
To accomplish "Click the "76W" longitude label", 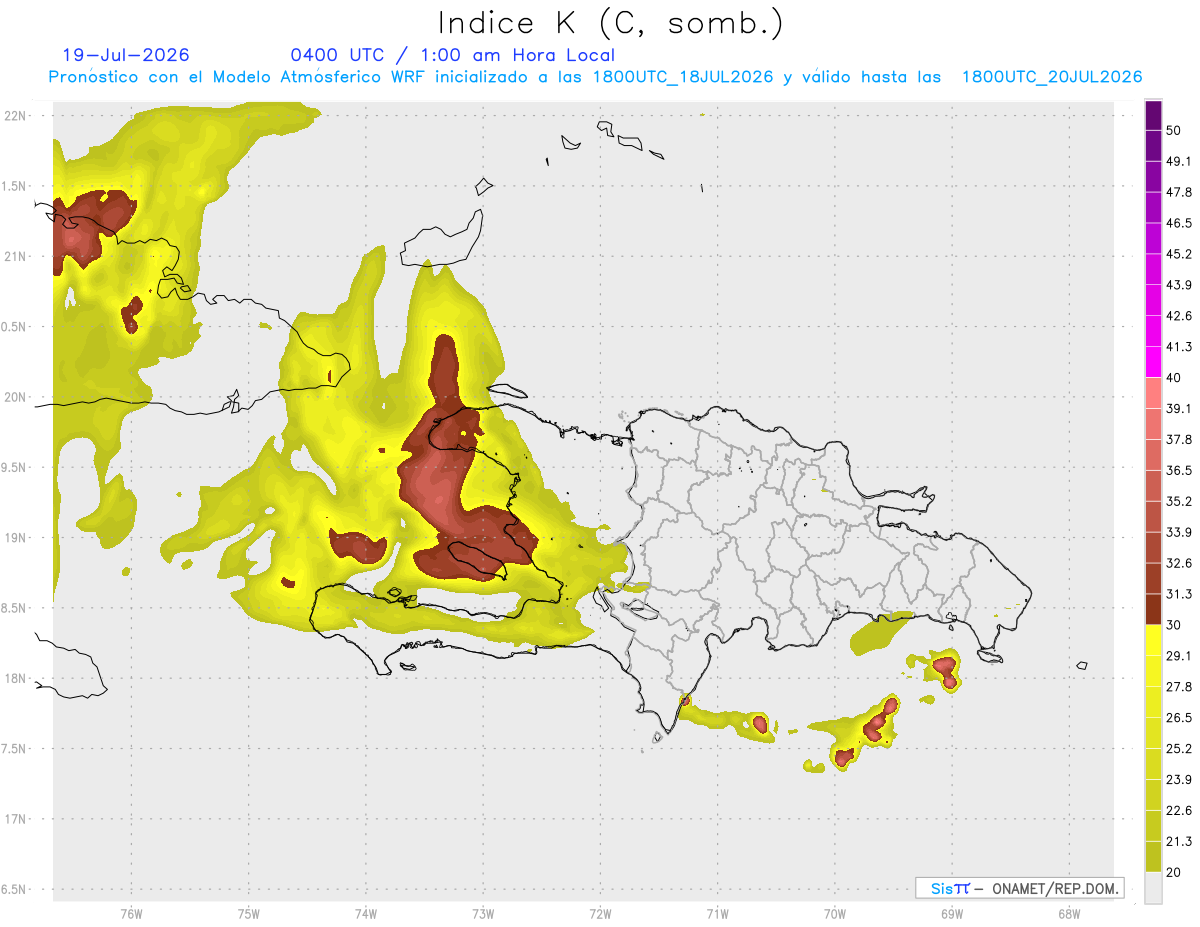I will point(131,914).
